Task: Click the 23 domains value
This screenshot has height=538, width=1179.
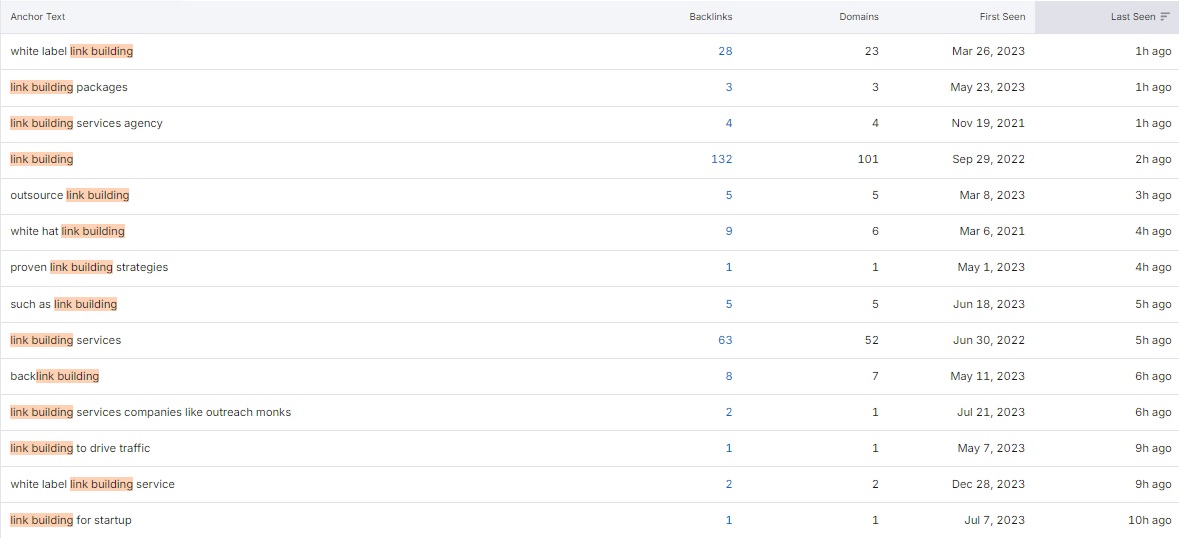Action: click(x=871, y=51)
